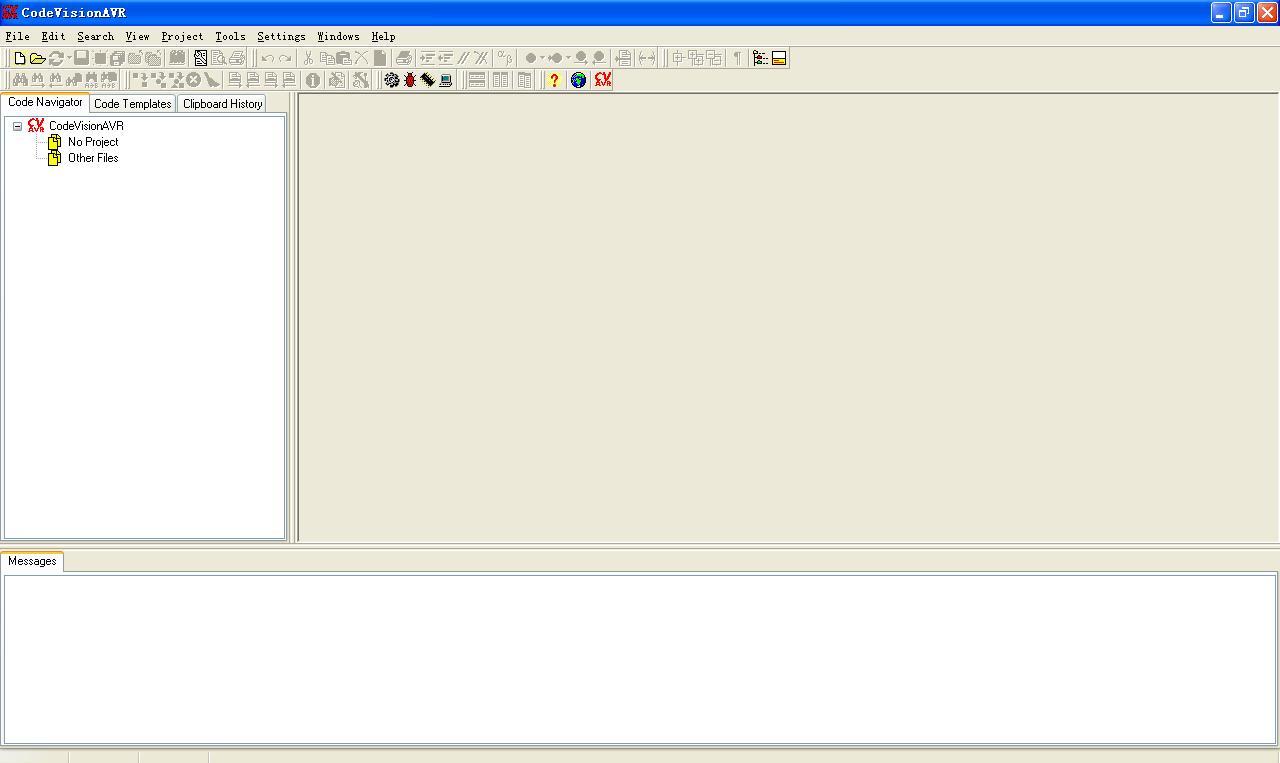Toggle show special characters paragraph icon
The width and height of the screenshot is (1280, 763).
737,58
